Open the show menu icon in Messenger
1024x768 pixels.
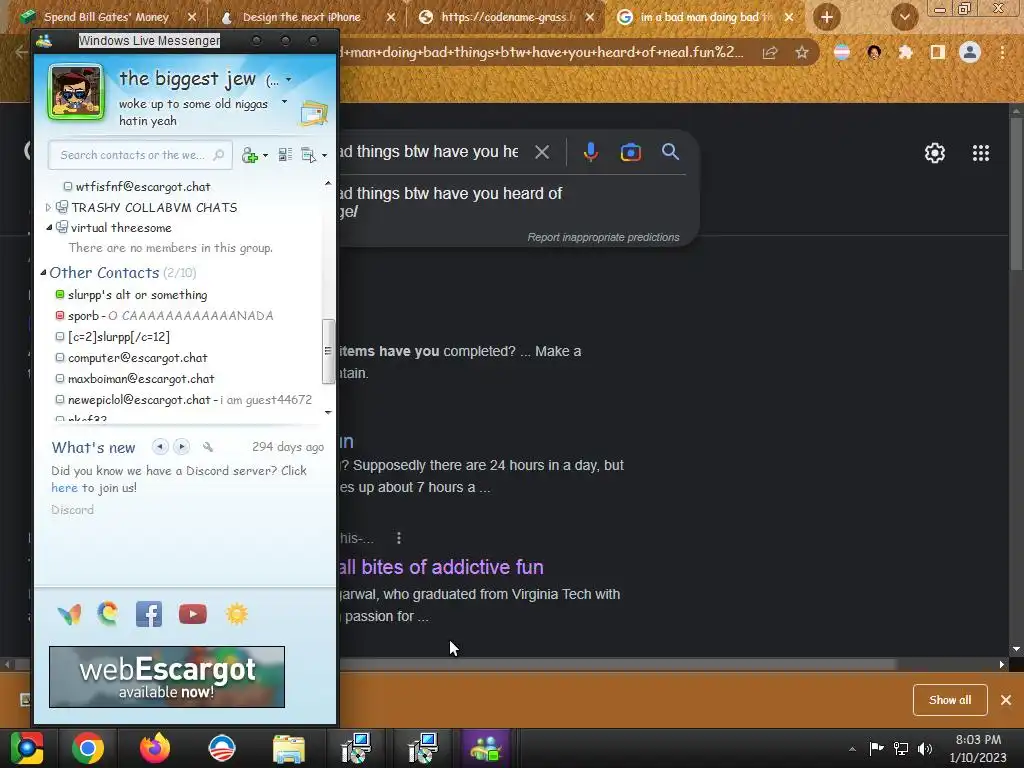308,155
